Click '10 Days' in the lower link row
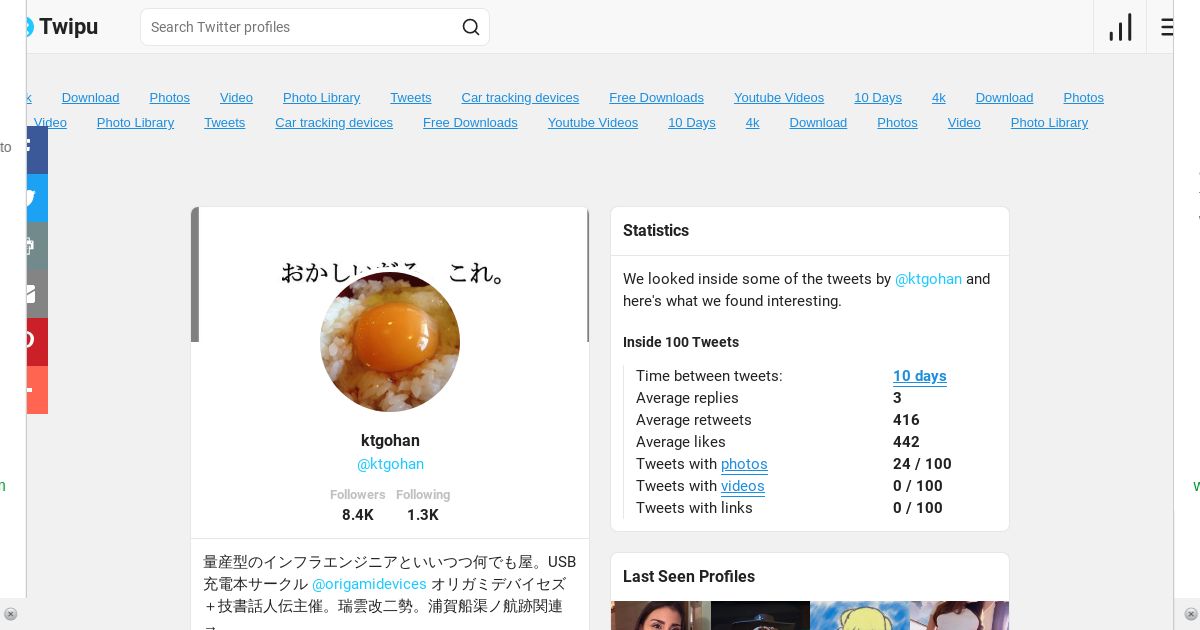 point(692,123)
